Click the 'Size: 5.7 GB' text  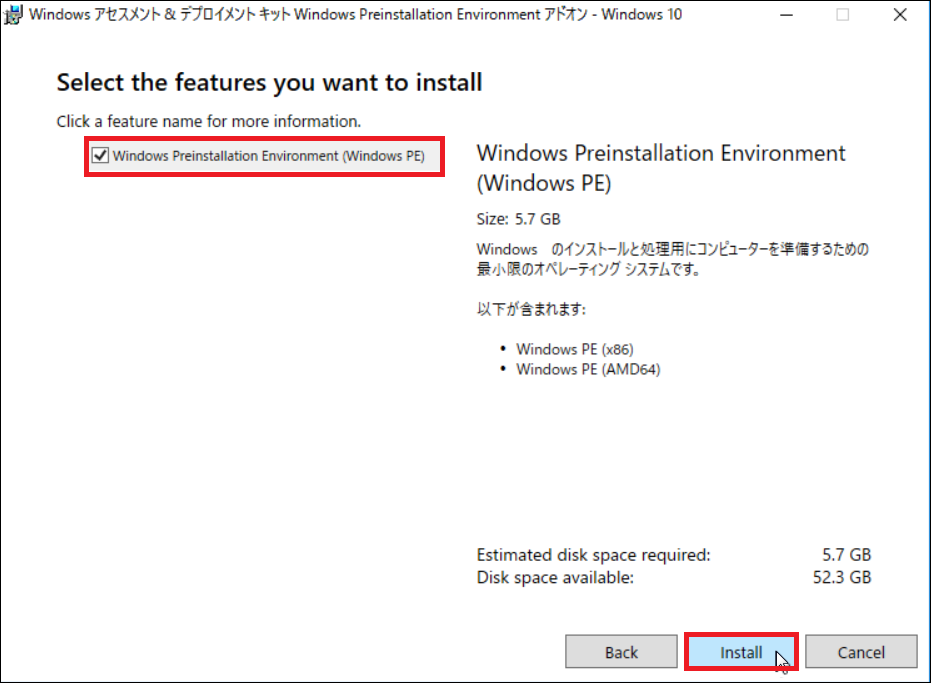(518, 219)
